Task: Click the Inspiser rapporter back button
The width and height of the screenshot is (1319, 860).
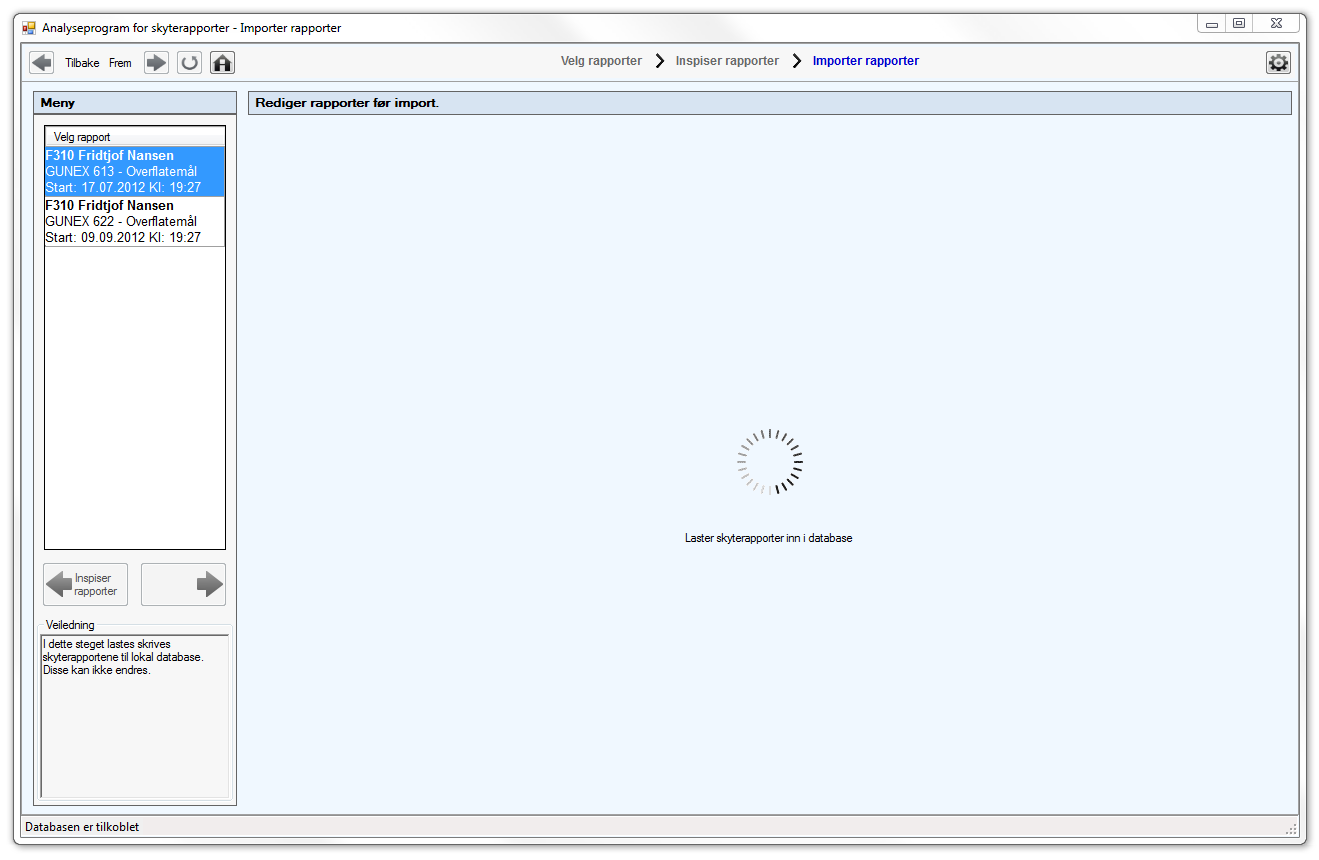Action: tap(85, 584)
